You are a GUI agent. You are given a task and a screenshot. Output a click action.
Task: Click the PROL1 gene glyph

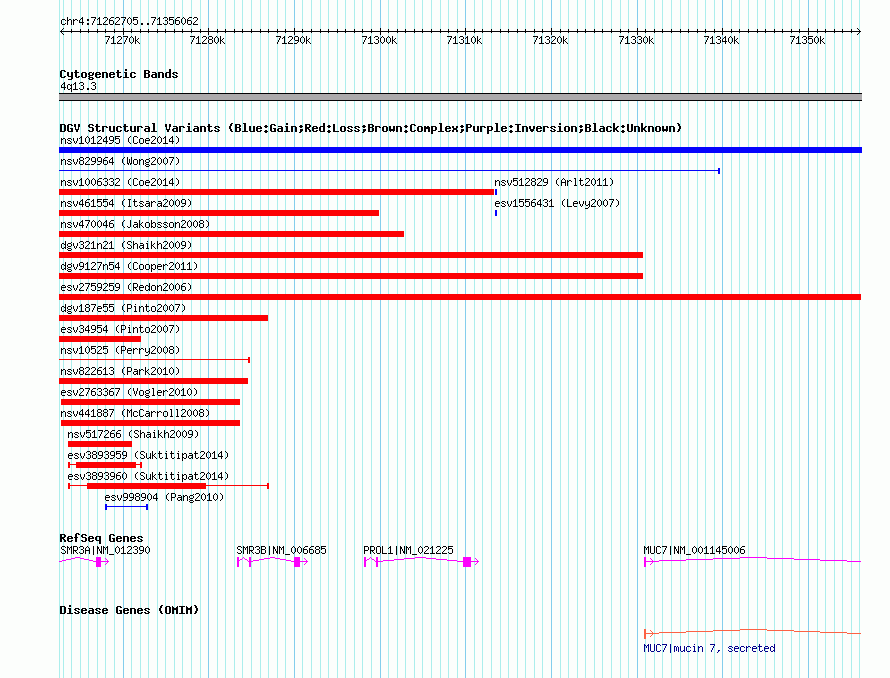pos(421,562)
